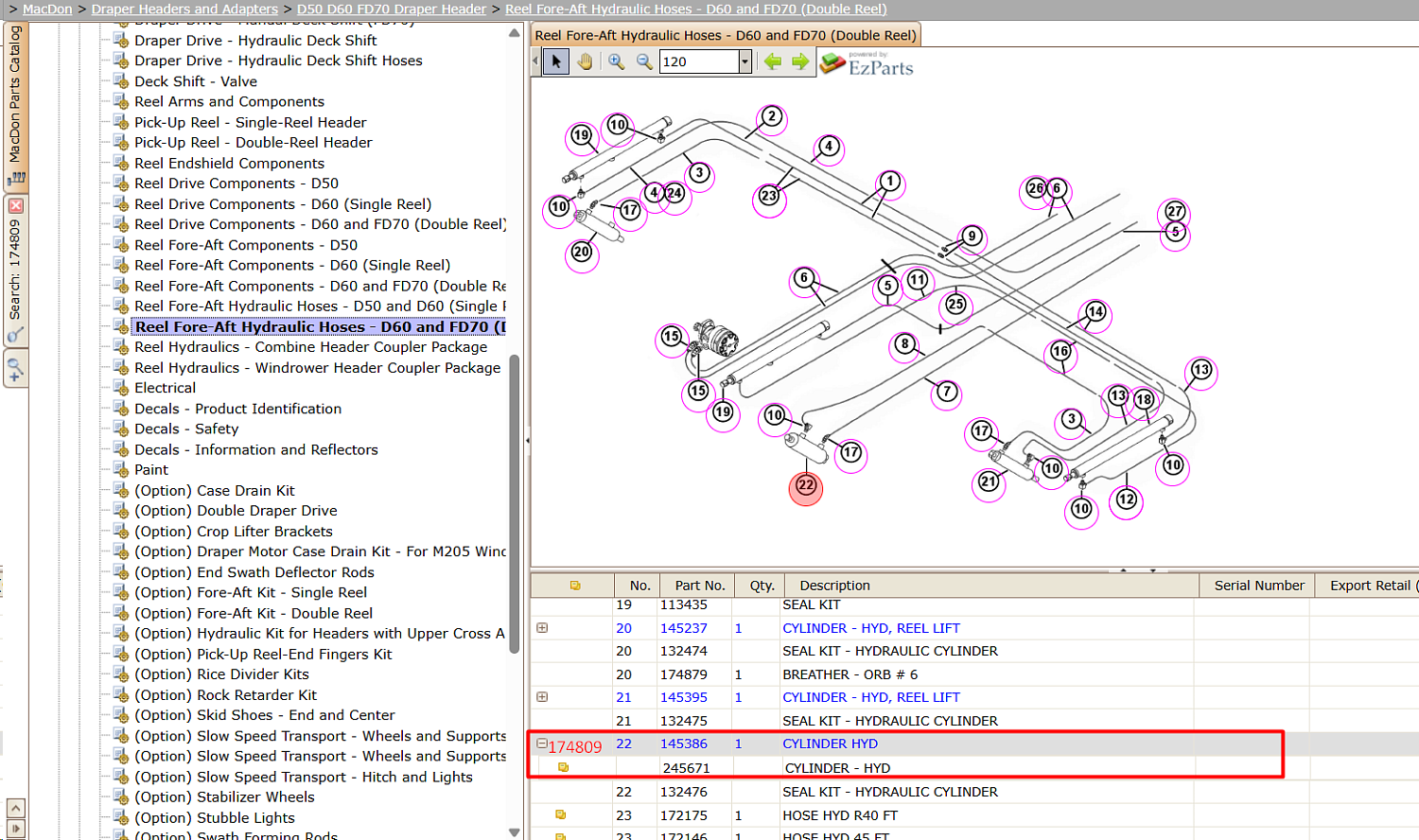Screen dimensions: 1419x840
Task: Collapse the diagram toolbar with left arrow
Action: [535, 61]
